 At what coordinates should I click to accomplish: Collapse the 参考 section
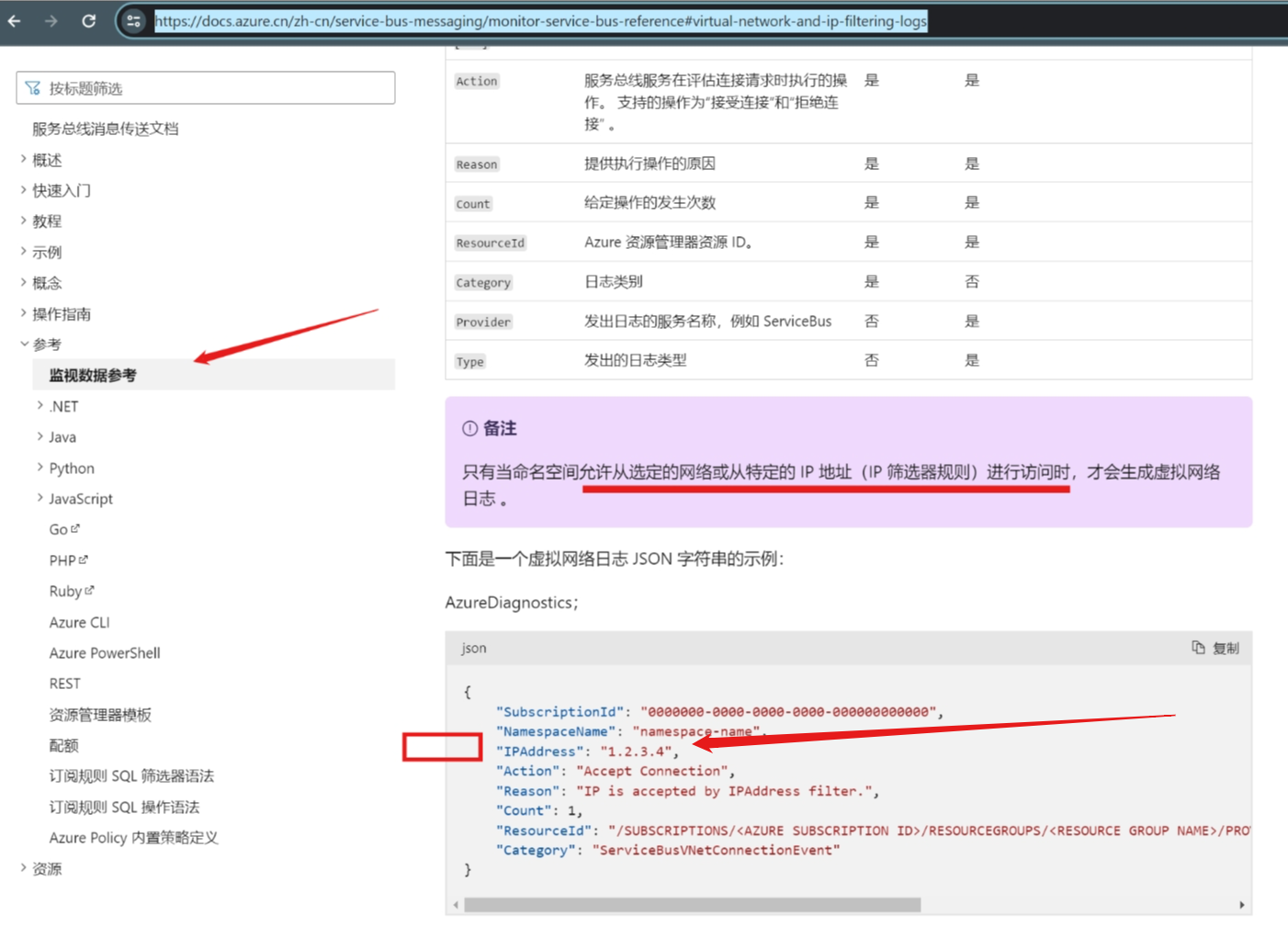tap(24, 345)
